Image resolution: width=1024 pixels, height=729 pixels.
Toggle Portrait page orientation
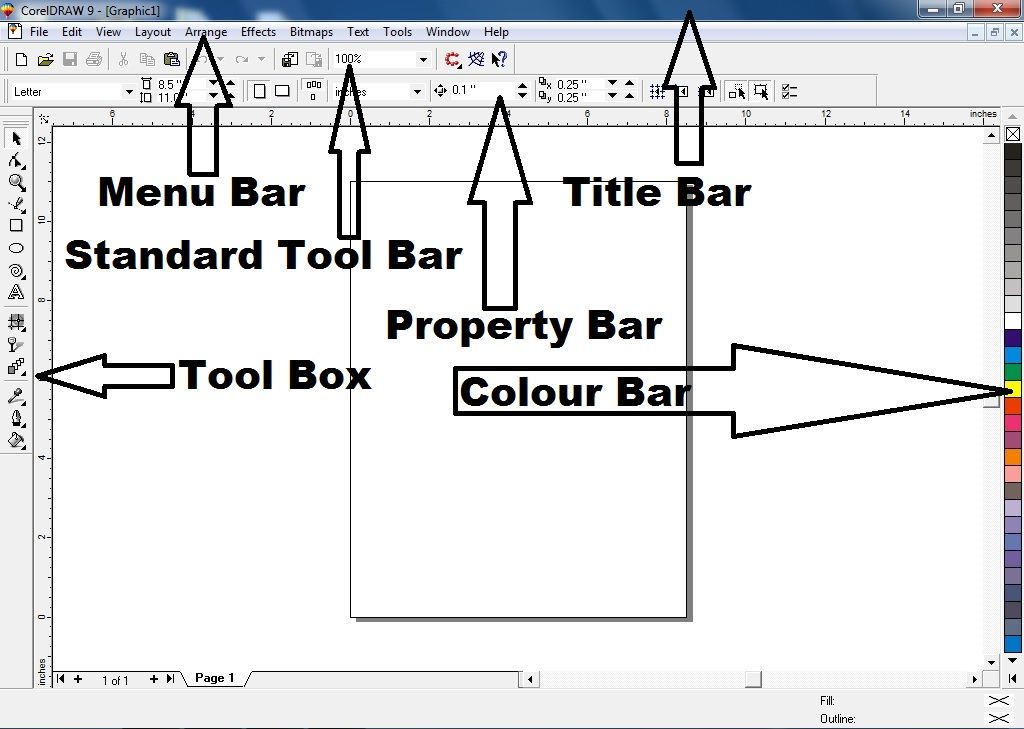(x=260, y=91)
